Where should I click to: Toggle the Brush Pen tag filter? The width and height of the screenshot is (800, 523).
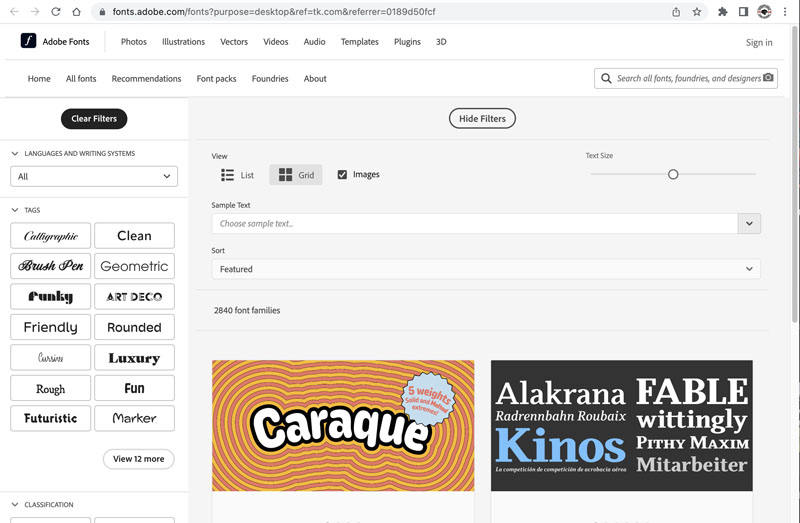(51, 266)
